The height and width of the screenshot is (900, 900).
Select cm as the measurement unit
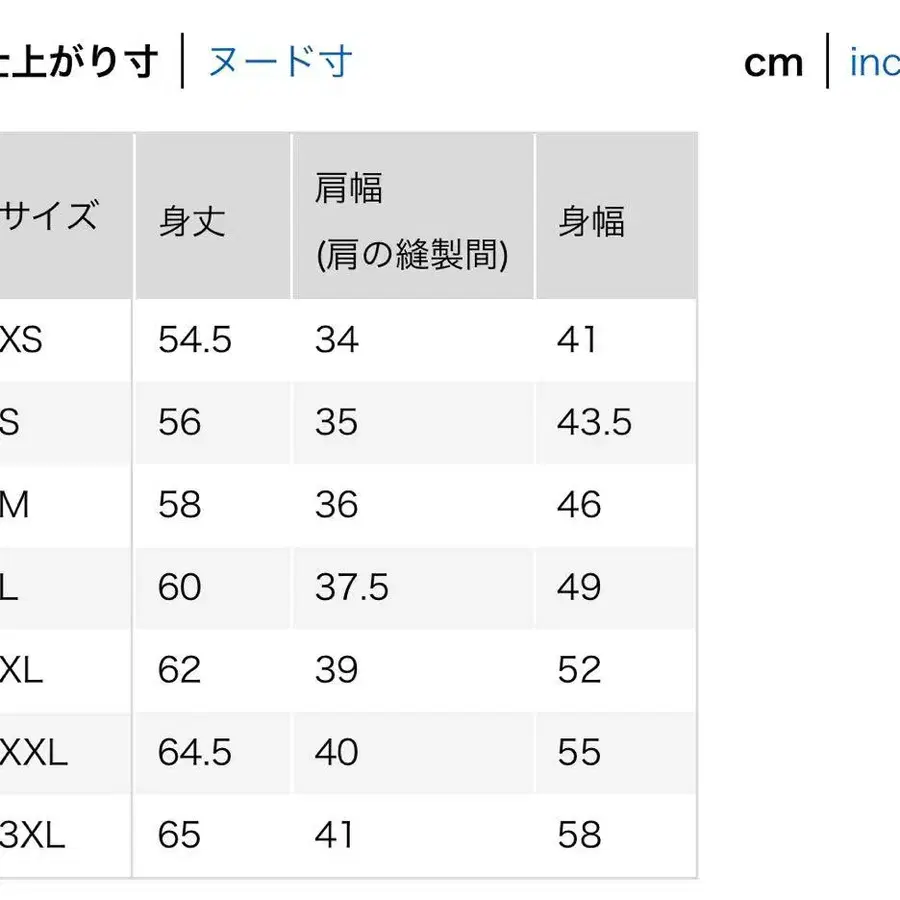774,62
